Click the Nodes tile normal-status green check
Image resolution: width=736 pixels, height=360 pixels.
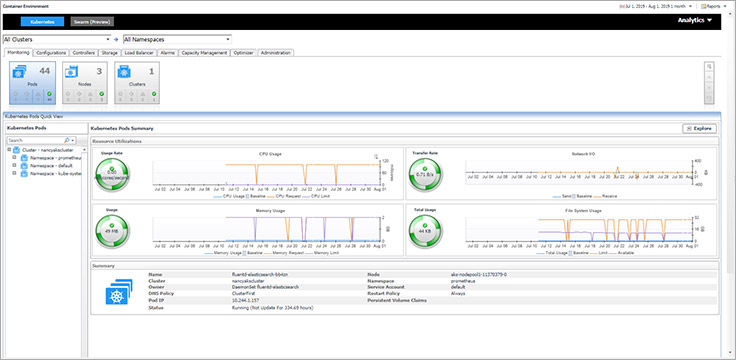click(x=101, y=94)
